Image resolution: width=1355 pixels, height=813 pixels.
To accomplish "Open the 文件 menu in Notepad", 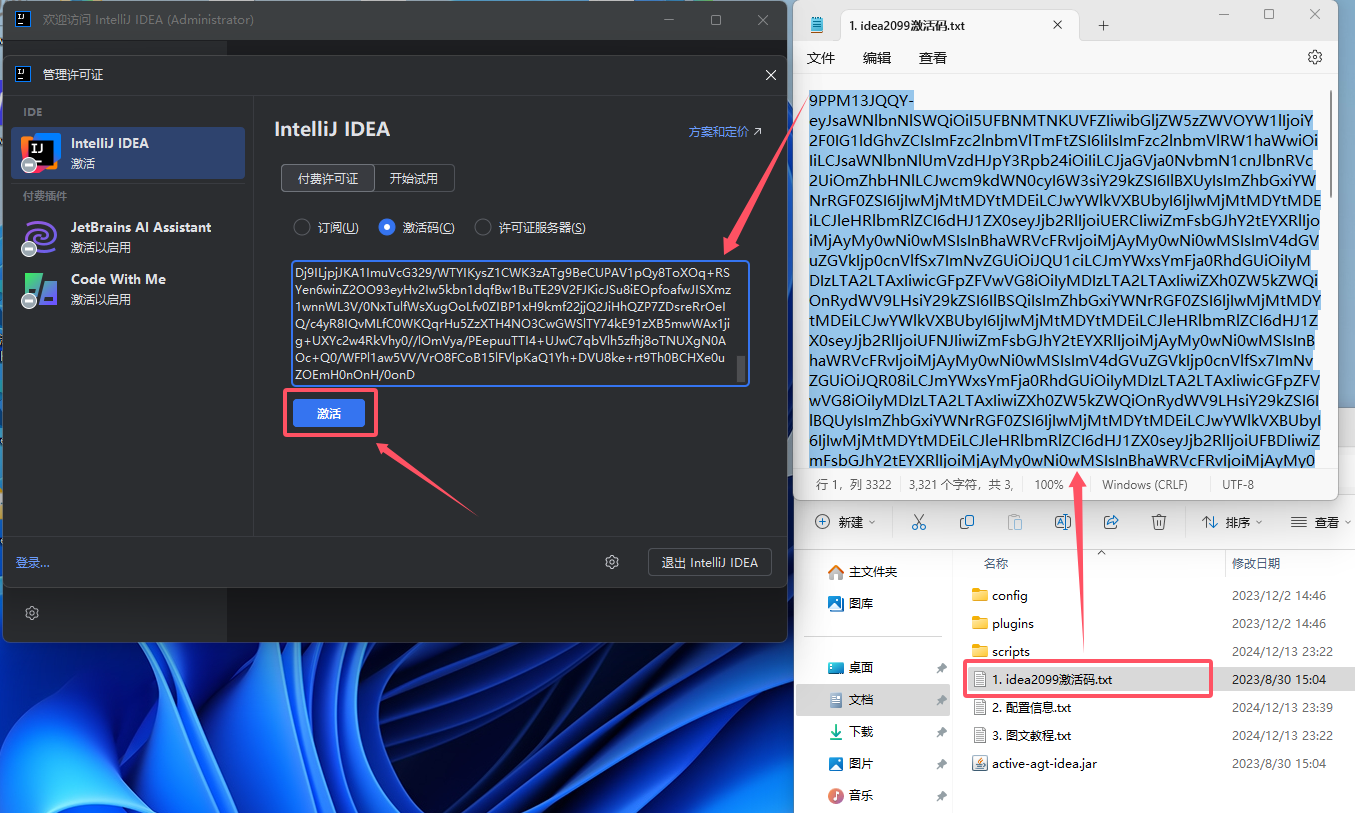I will [x=821, y=58].
